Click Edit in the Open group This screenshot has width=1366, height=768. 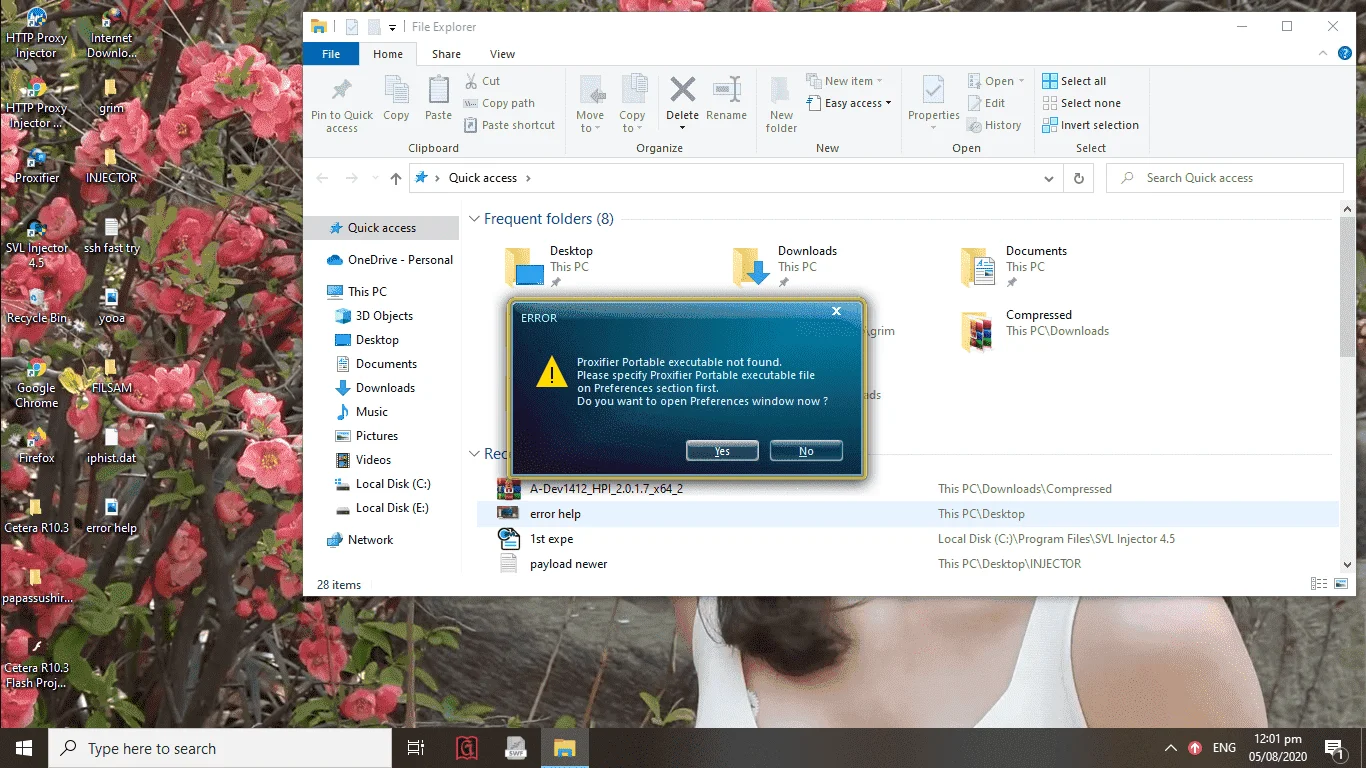985,103
